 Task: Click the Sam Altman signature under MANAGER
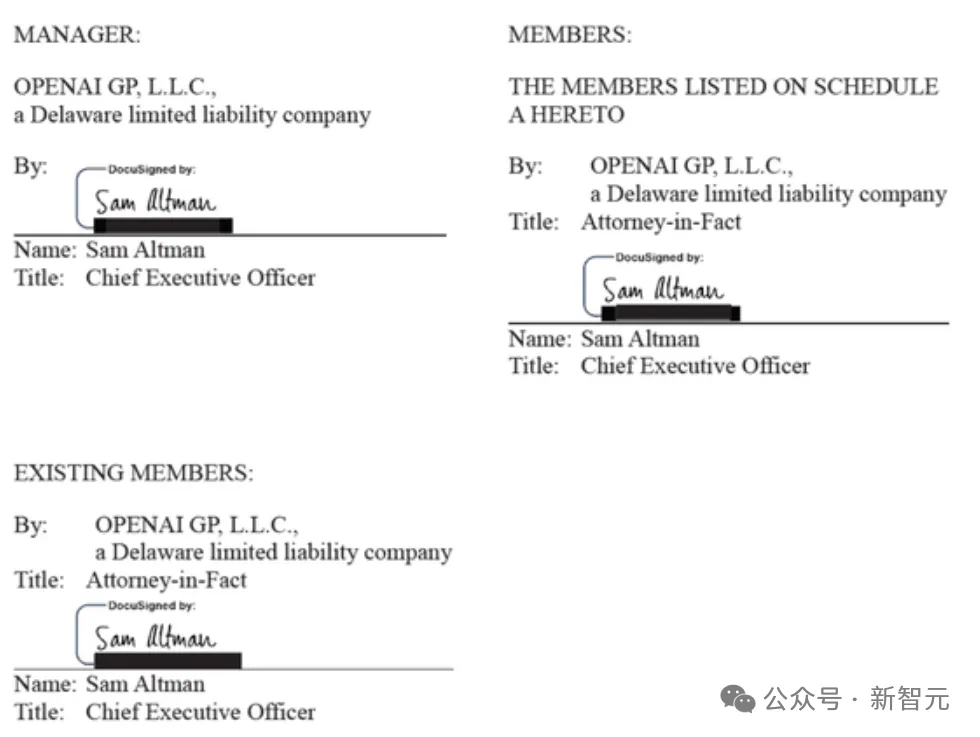coord(155,201)
